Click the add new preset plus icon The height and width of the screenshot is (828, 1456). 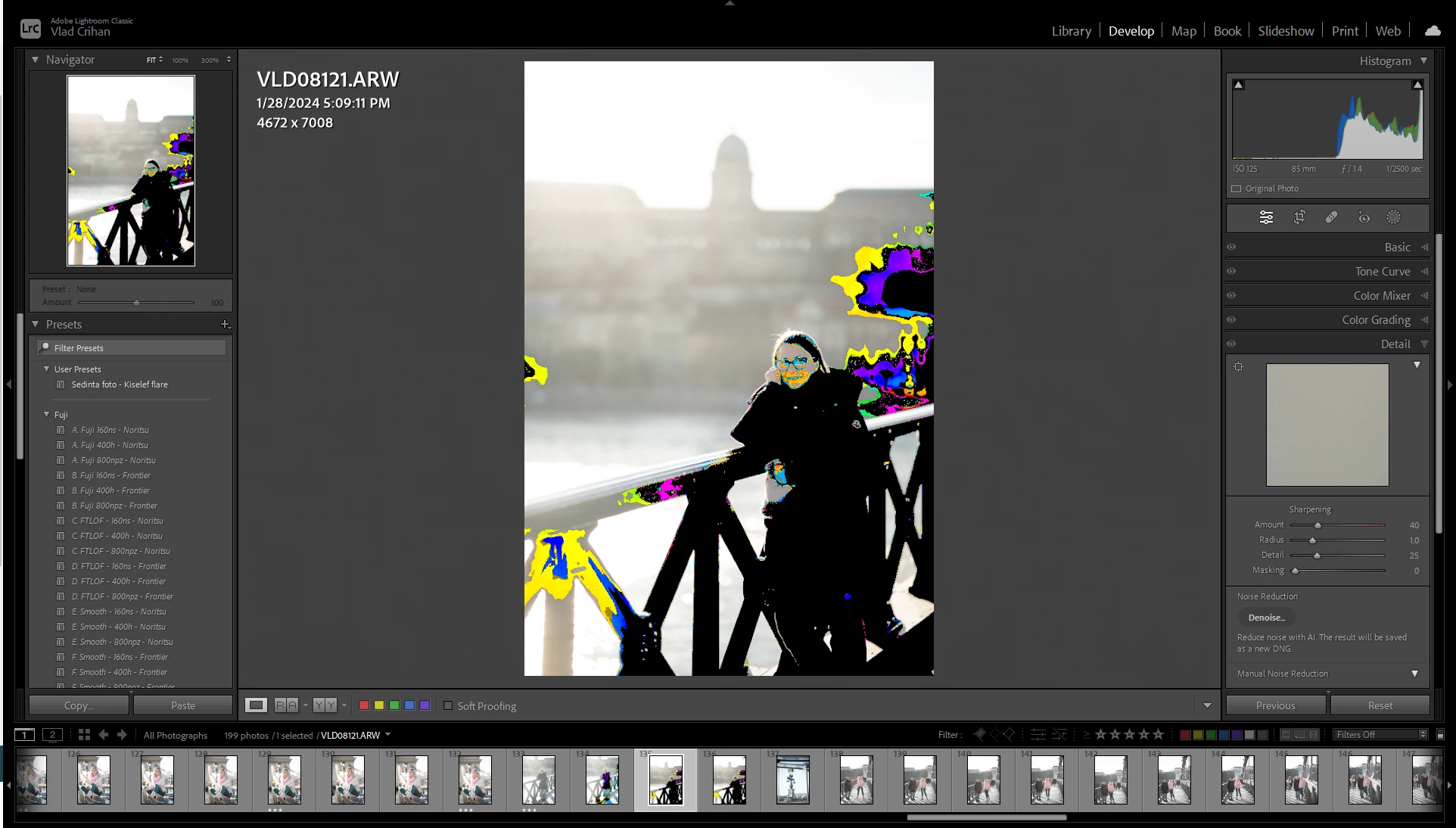tap(225, 324)
